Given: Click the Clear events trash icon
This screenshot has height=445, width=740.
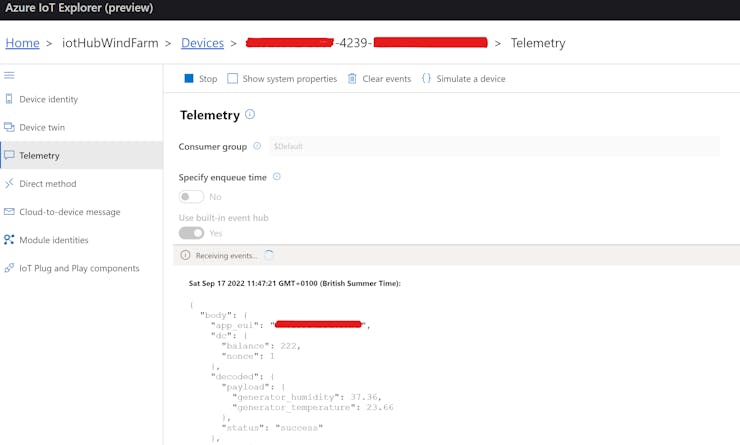Looking at the screenshot, I should click(352, 78).
